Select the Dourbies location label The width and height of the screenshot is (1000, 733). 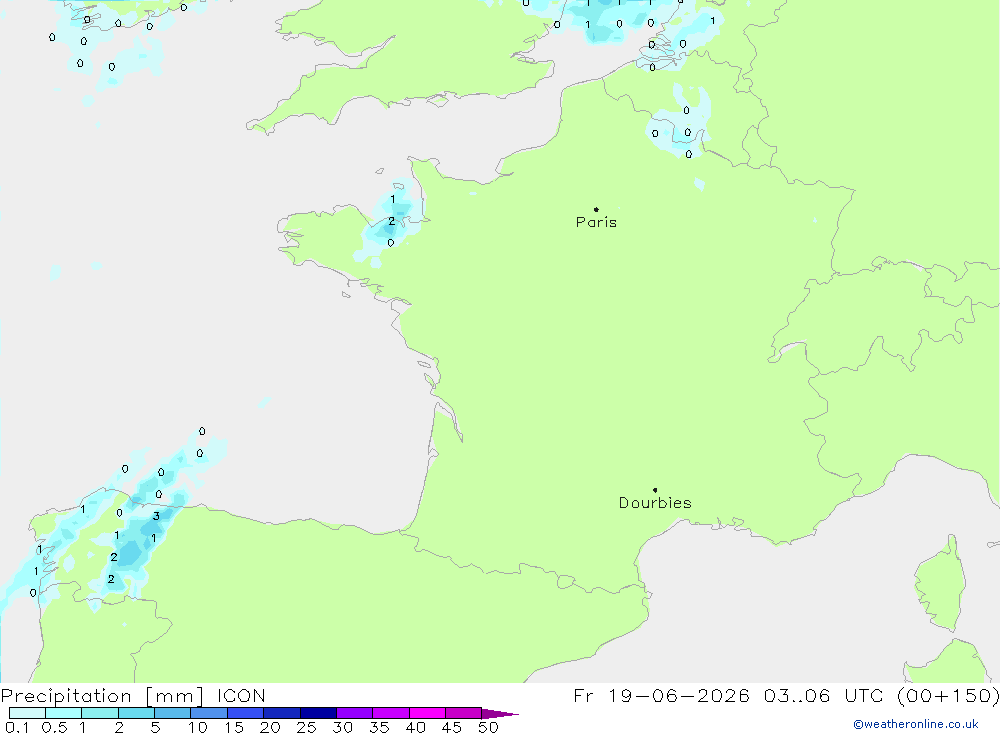(655, 503)
